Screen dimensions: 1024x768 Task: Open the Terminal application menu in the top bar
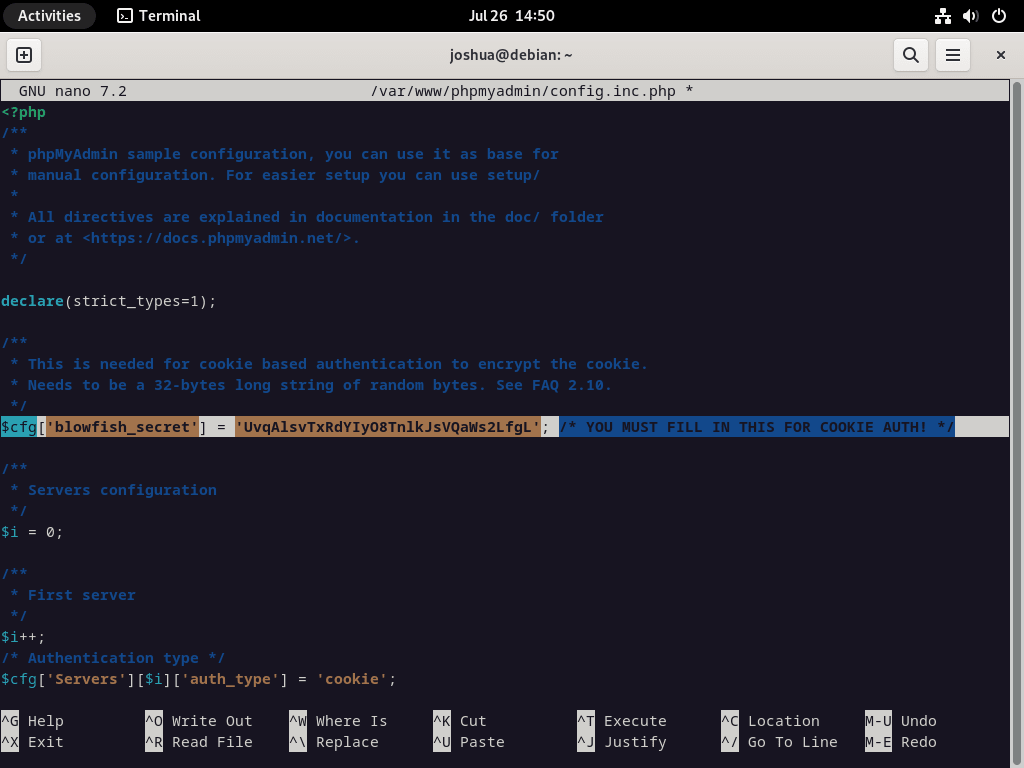coord(160,15)
